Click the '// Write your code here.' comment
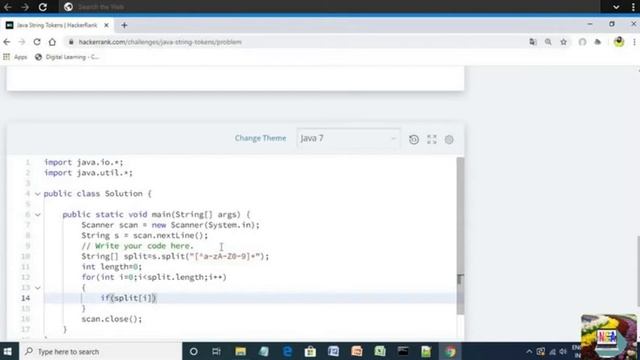 tap(137, 246)
